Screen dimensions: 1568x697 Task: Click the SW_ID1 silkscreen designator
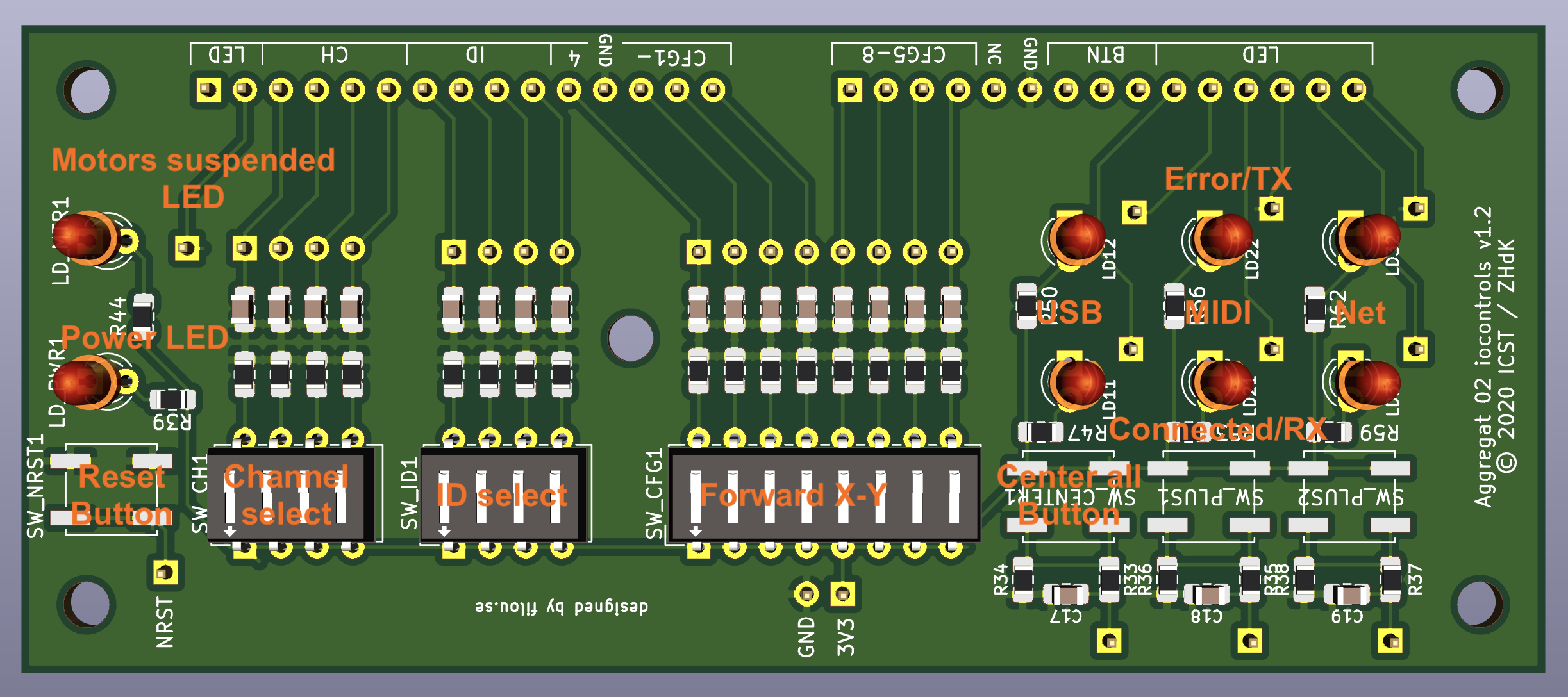(x=408, y=494)
